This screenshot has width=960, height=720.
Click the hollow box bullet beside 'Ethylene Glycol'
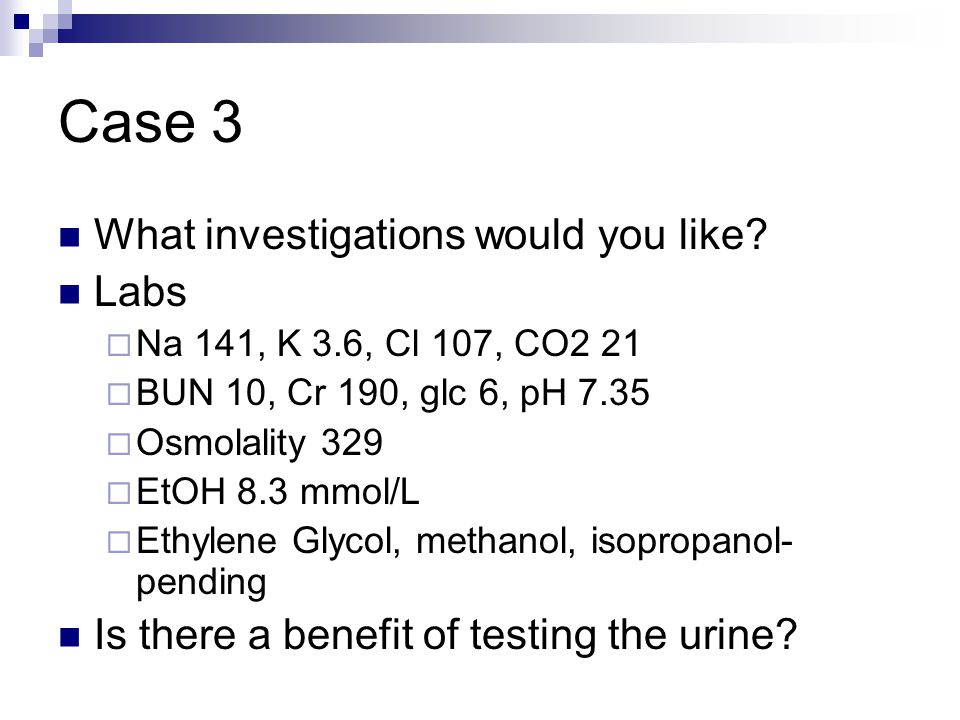pyautogui.click(x=119, y=542)
